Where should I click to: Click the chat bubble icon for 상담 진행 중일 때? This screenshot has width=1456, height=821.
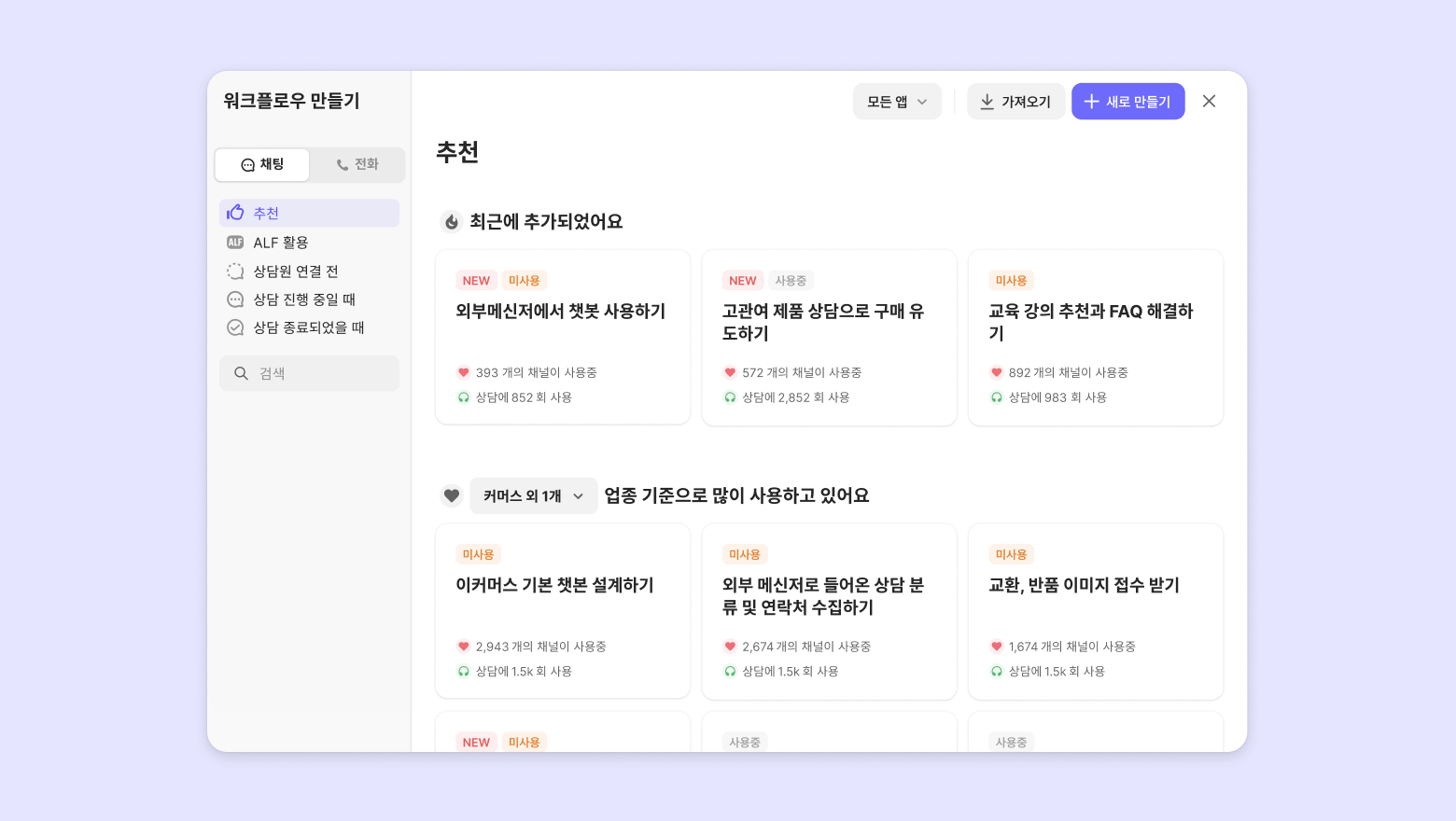pos(235,299)
